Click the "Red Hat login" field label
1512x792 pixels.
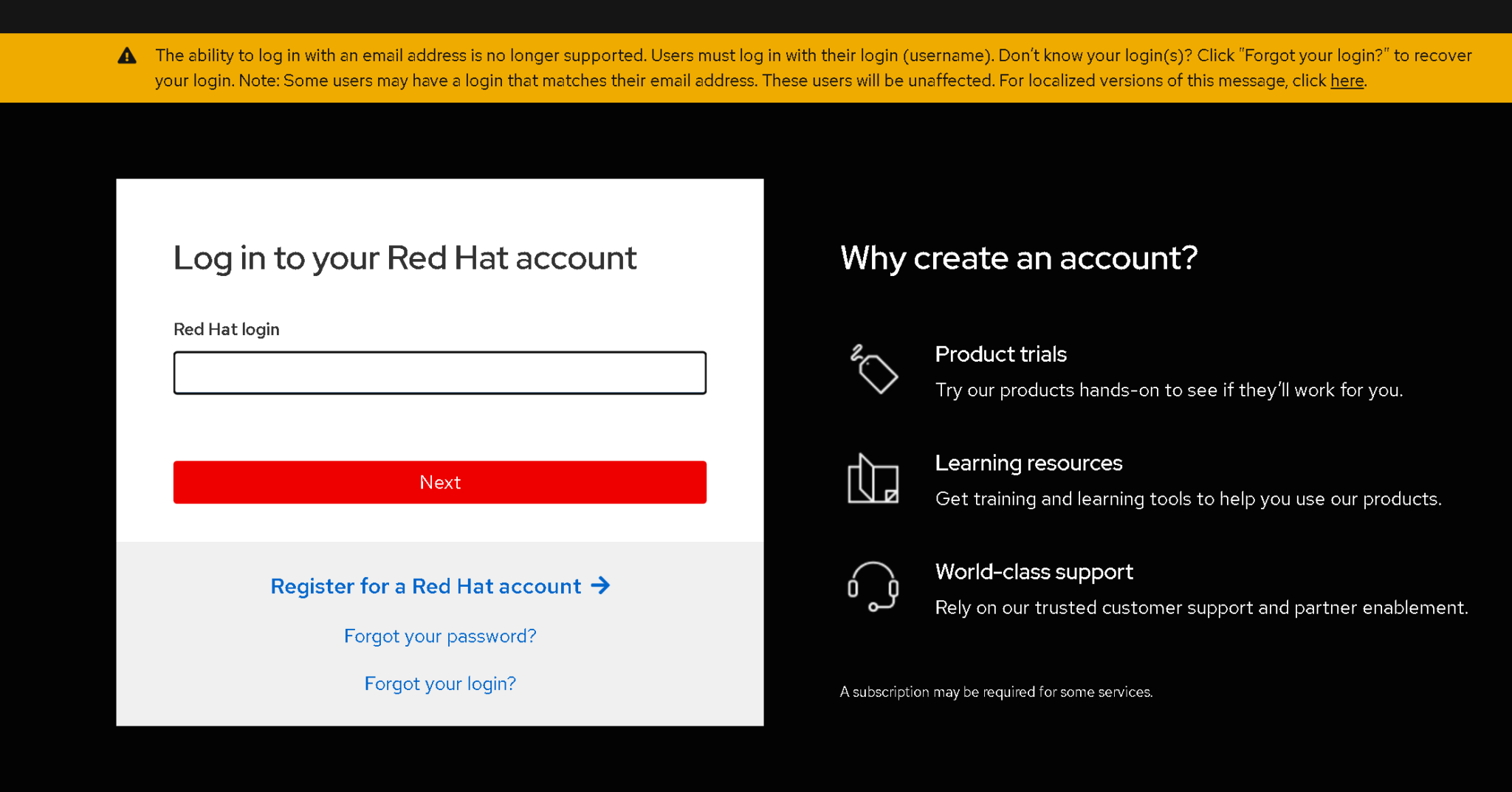[227, 329]
